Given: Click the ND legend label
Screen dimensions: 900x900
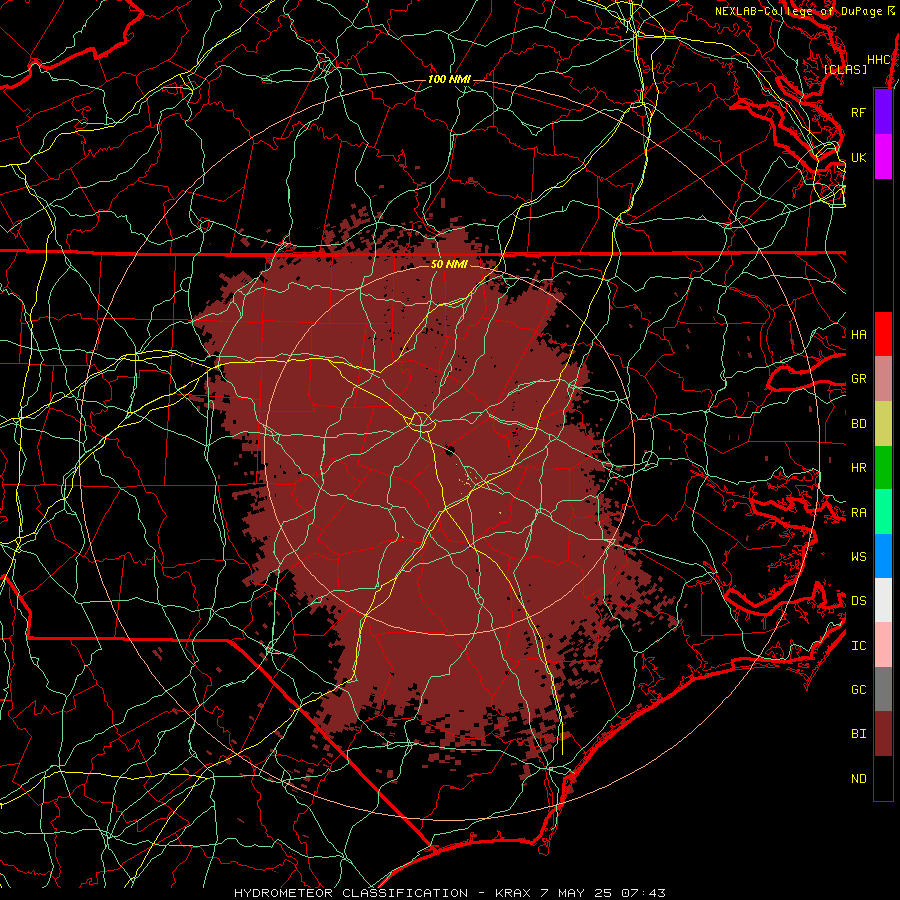Looking at the screenshot, I should coord(859,779).
